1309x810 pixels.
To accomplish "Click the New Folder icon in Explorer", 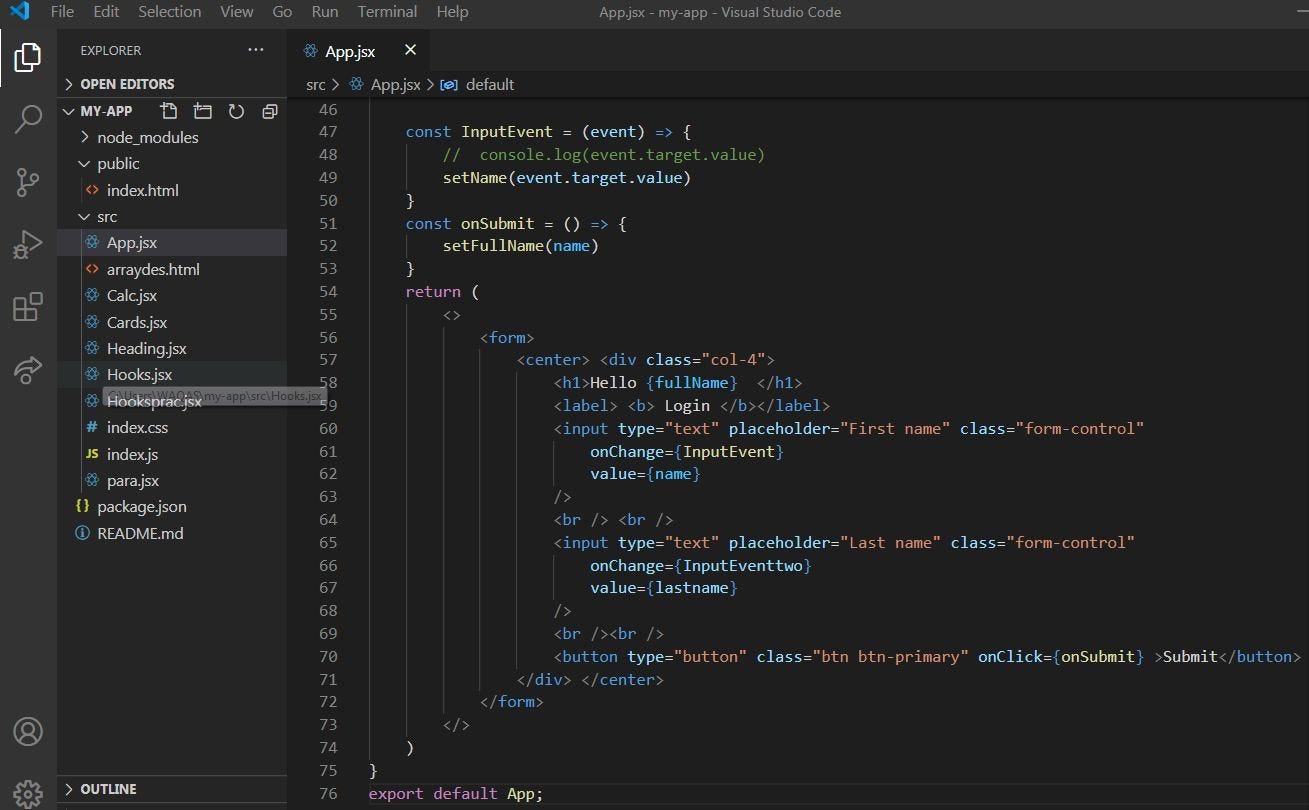I will coord(202,111).
